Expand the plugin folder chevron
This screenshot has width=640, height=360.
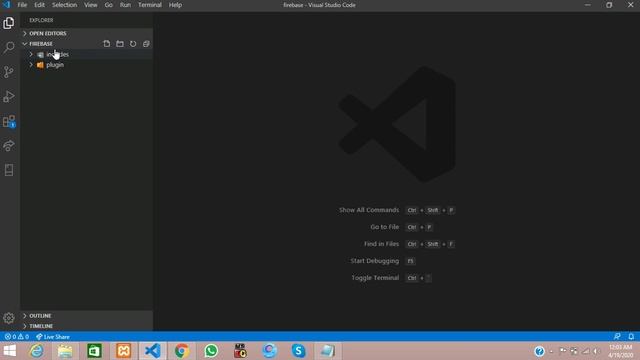point(31,65)
